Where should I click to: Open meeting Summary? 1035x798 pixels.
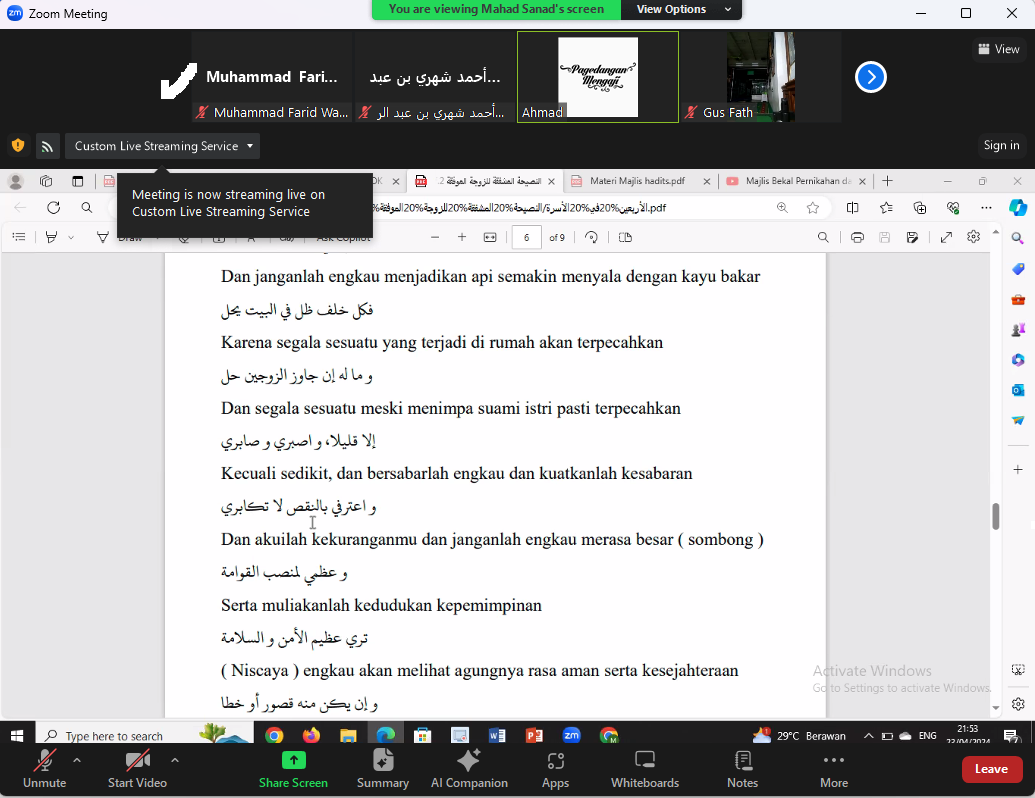tap(383, 769)
